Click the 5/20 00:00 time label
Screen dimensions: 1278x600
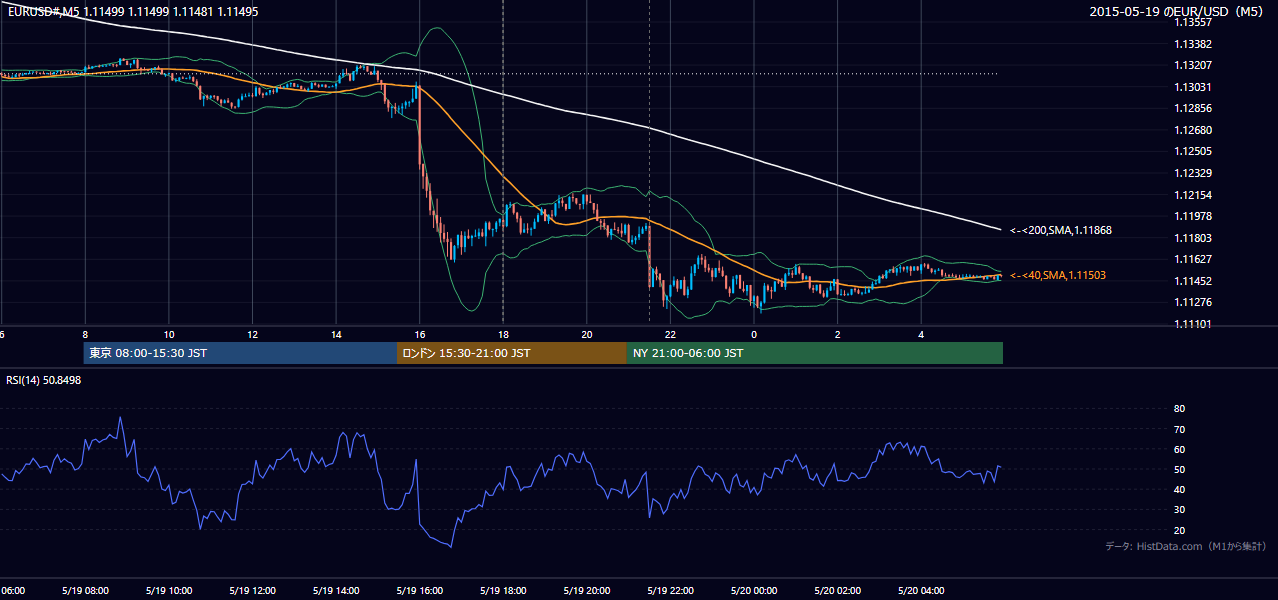pyautogui.click(x=754, y=591)
